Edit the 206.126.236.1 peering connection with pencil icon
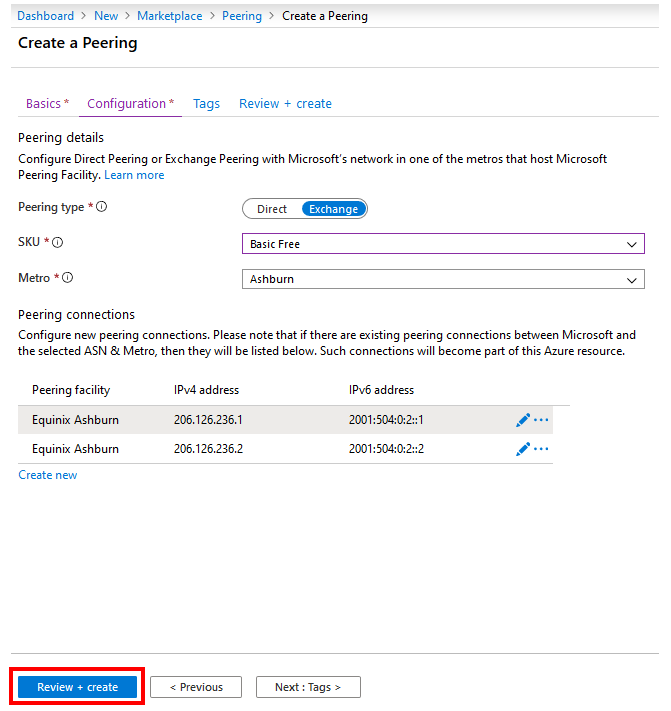This screenshot has width=671, height=711. (522, 420)
